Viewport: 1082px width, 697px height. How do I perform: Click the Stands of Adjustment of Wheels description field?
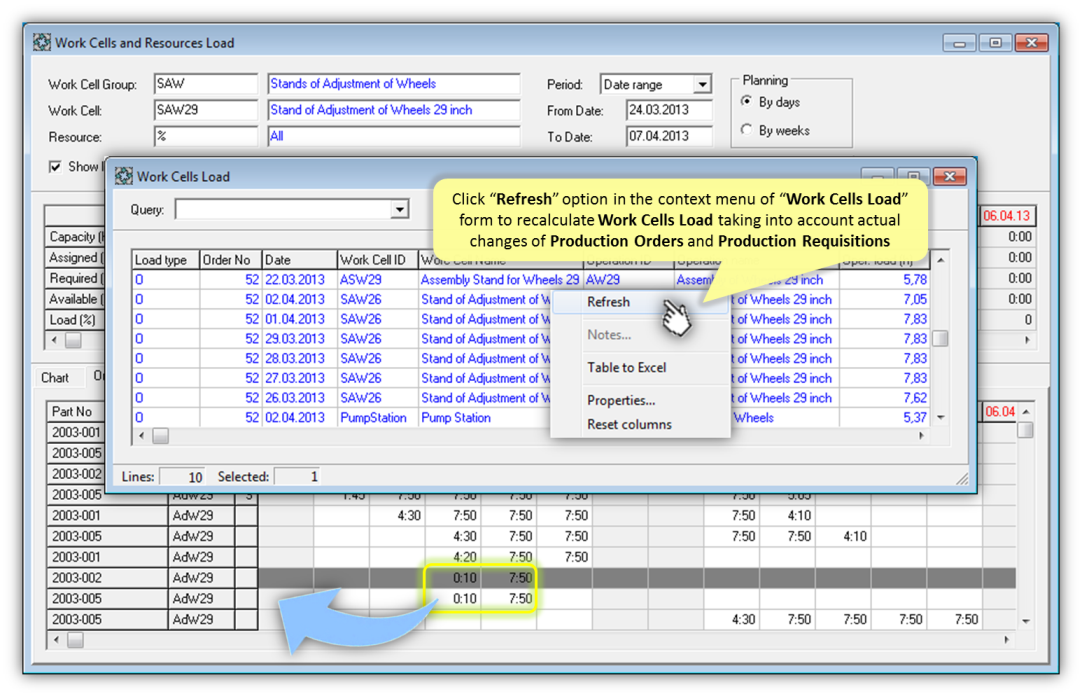pos(393,84)
